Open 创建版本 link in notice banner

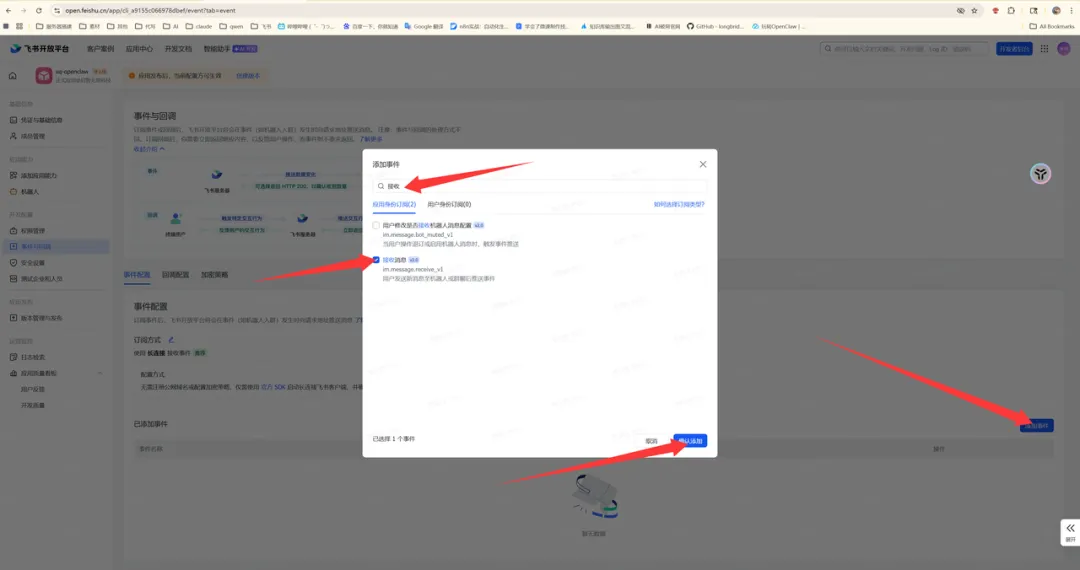(x=248, y=76)
